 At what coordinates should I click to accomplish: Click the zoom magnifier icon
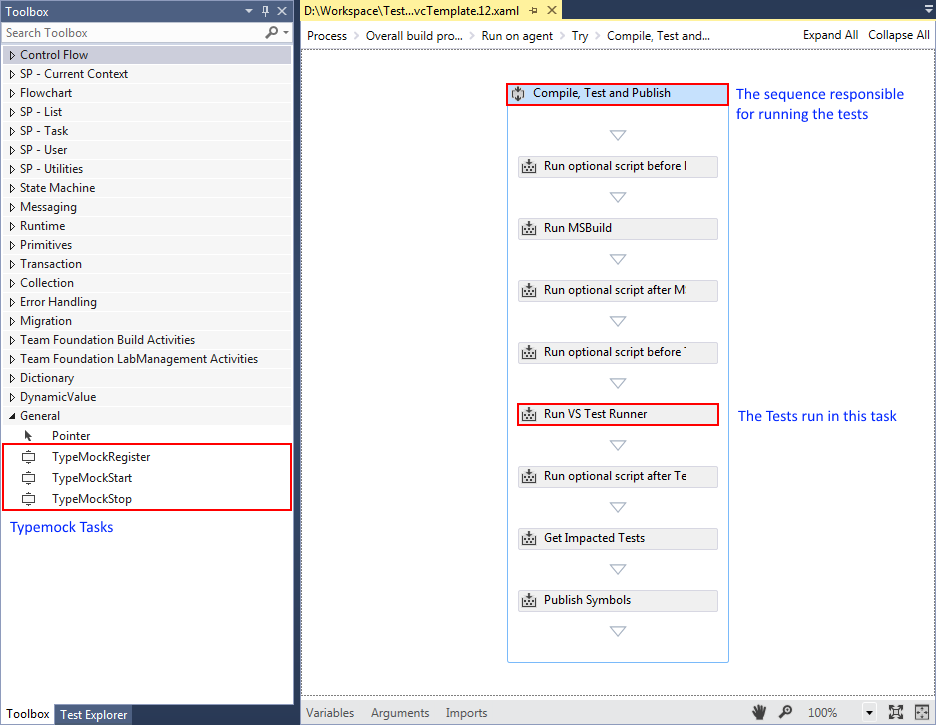coord(786,712)
